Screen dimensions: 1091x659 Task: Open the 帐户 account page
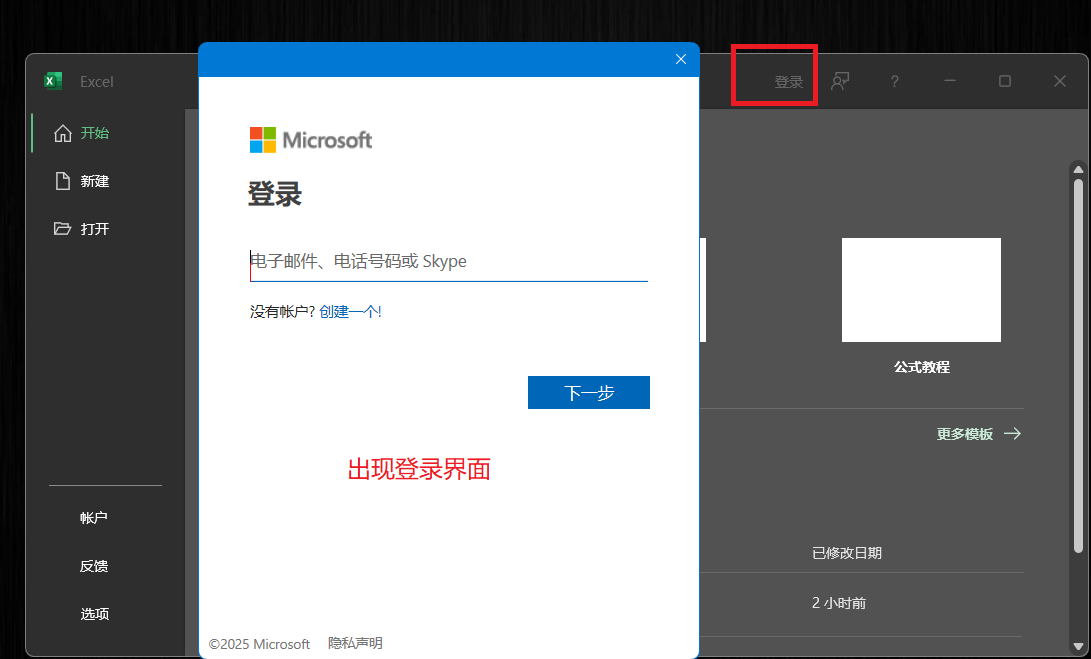coord(94,518)
